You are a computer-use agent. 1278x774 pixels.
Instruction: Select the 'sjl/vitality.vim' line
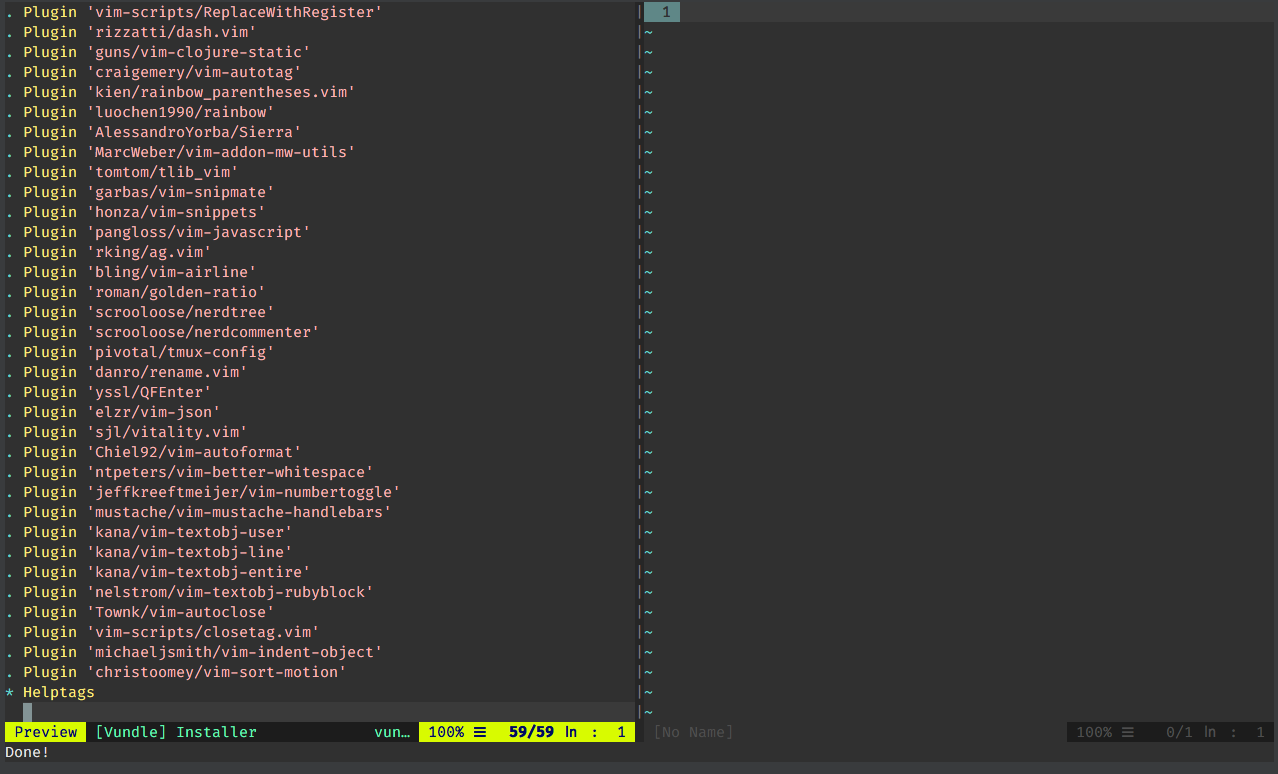(126, 432)
